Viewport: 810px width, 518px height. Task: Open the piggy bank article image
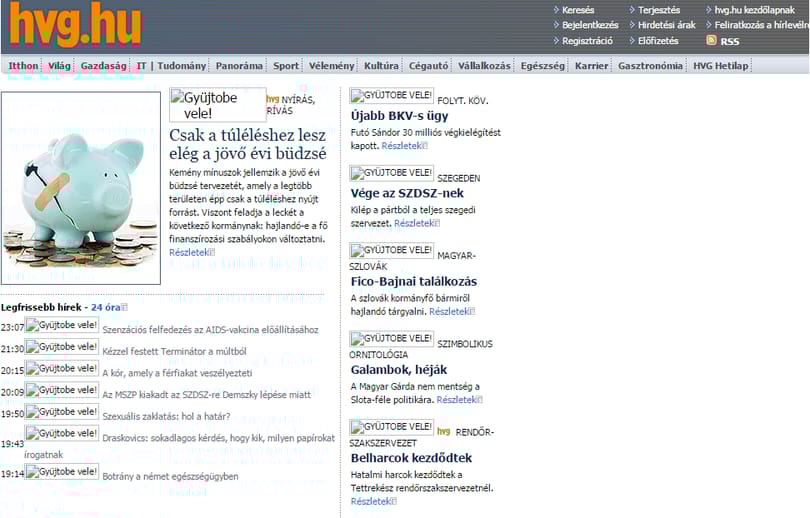(81, 189)
